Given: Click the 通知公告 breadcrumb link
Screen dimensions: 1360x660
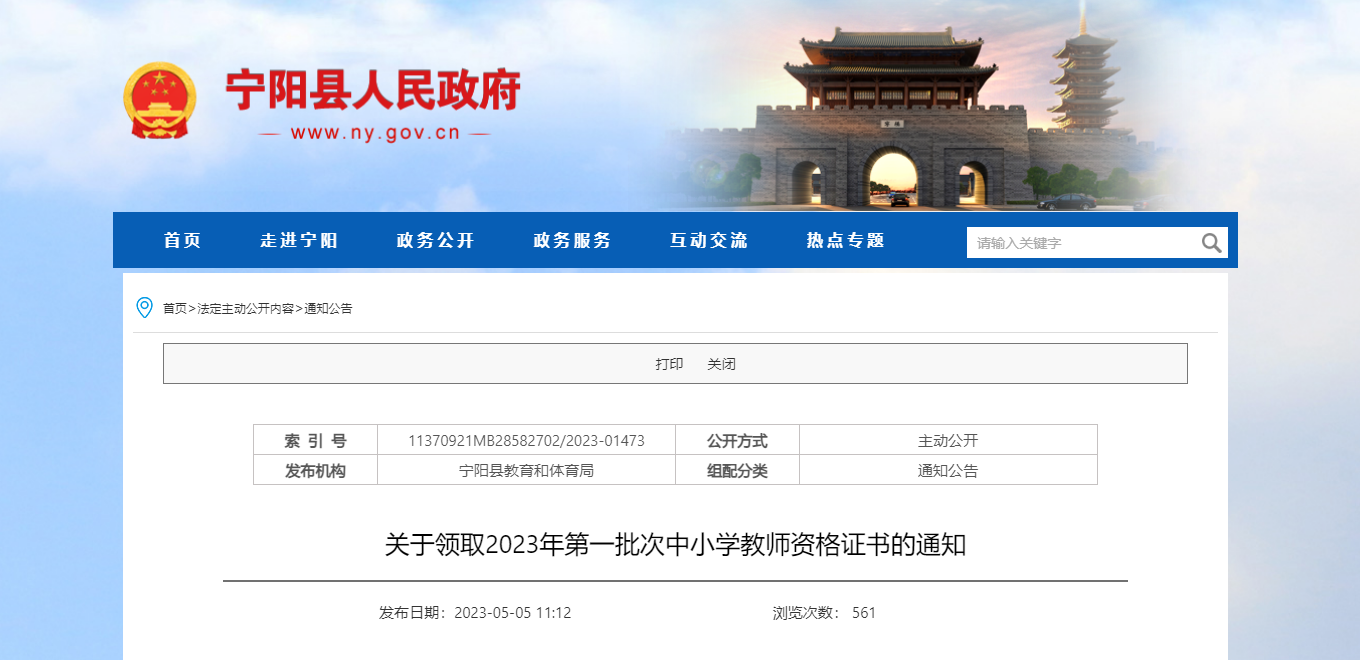Looking at the screenshot, I should click(329, 309).
